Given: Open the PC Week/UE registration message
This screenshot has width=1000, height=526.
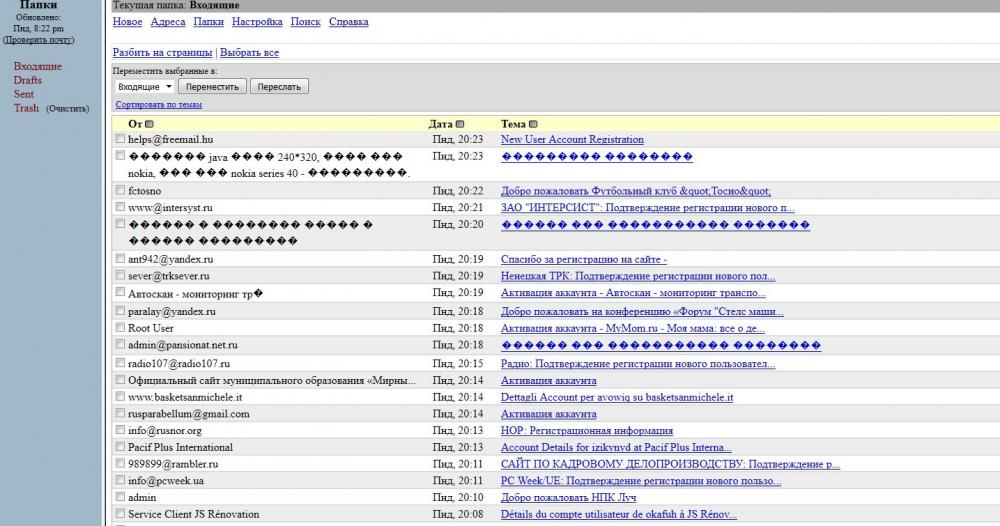Looking at the screenshot, I should (641, 481).
